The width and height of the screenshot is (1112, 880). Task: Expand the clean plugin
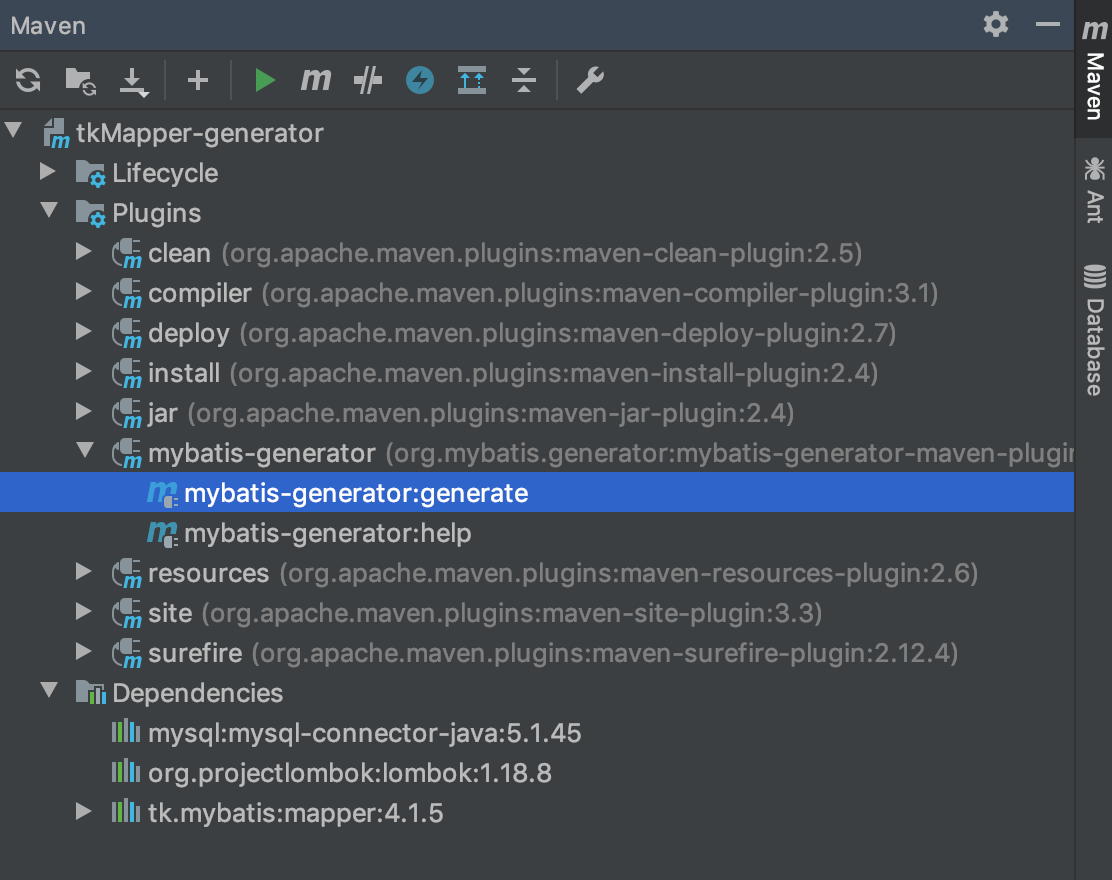coord(84,252)
